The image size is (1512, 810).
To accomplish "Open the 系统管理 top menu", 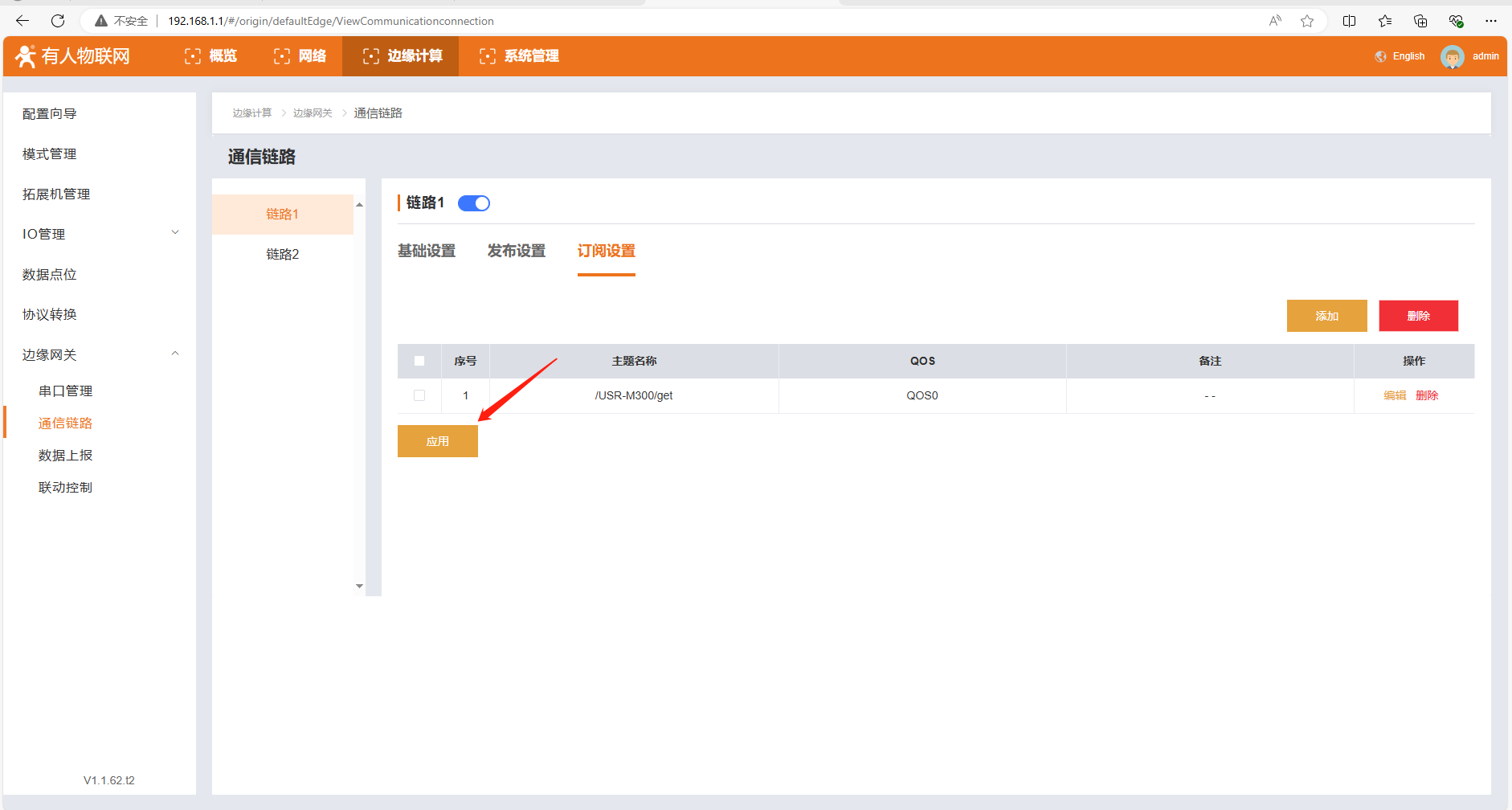I will pyautogui.click(x=519, y=56).
